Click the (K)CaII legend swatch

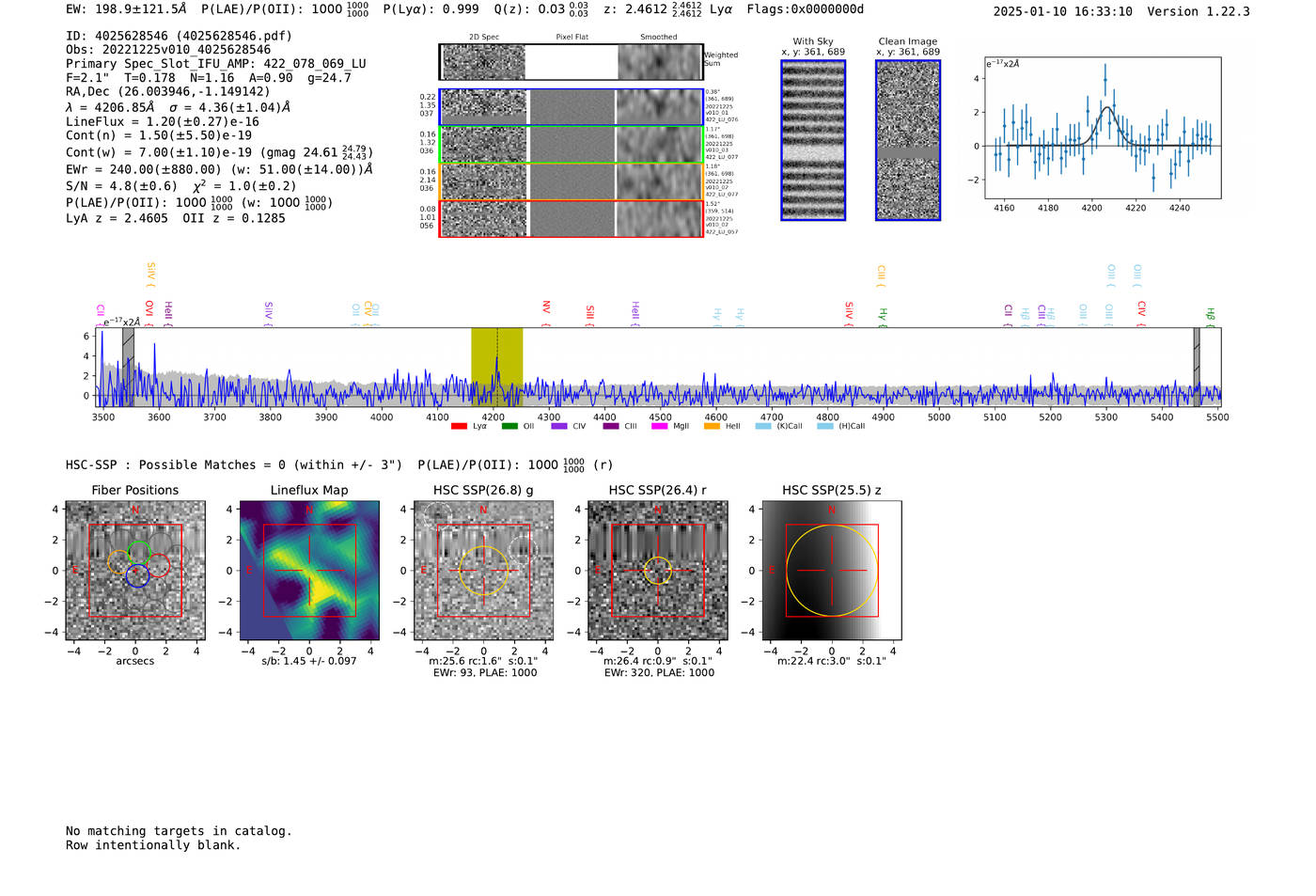click(763, 427)
